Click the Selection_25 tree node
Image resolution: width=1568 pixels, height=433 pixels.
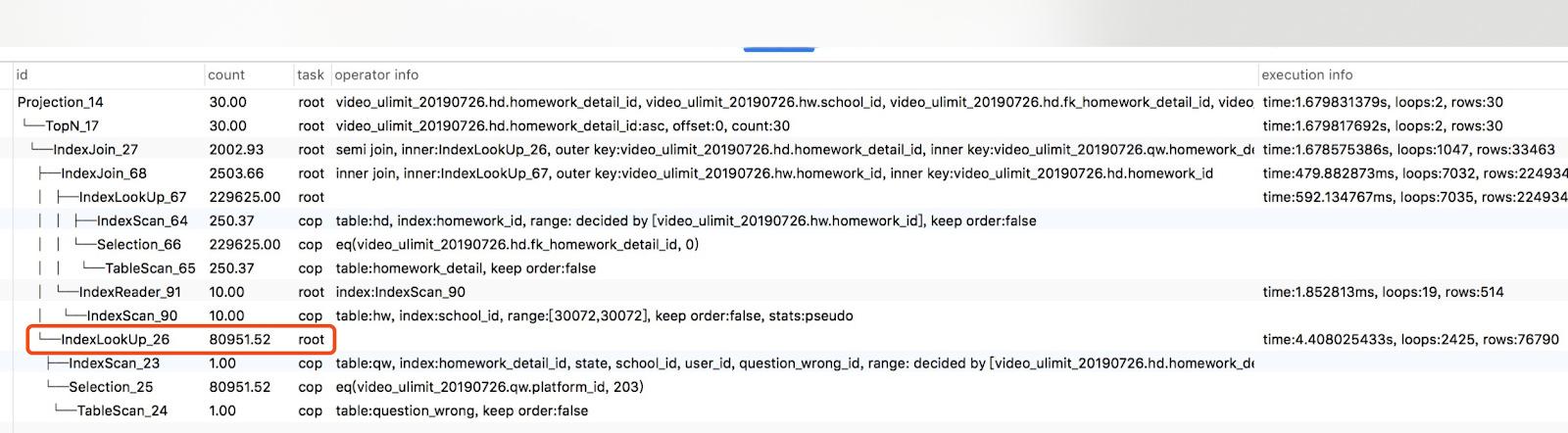111,387
